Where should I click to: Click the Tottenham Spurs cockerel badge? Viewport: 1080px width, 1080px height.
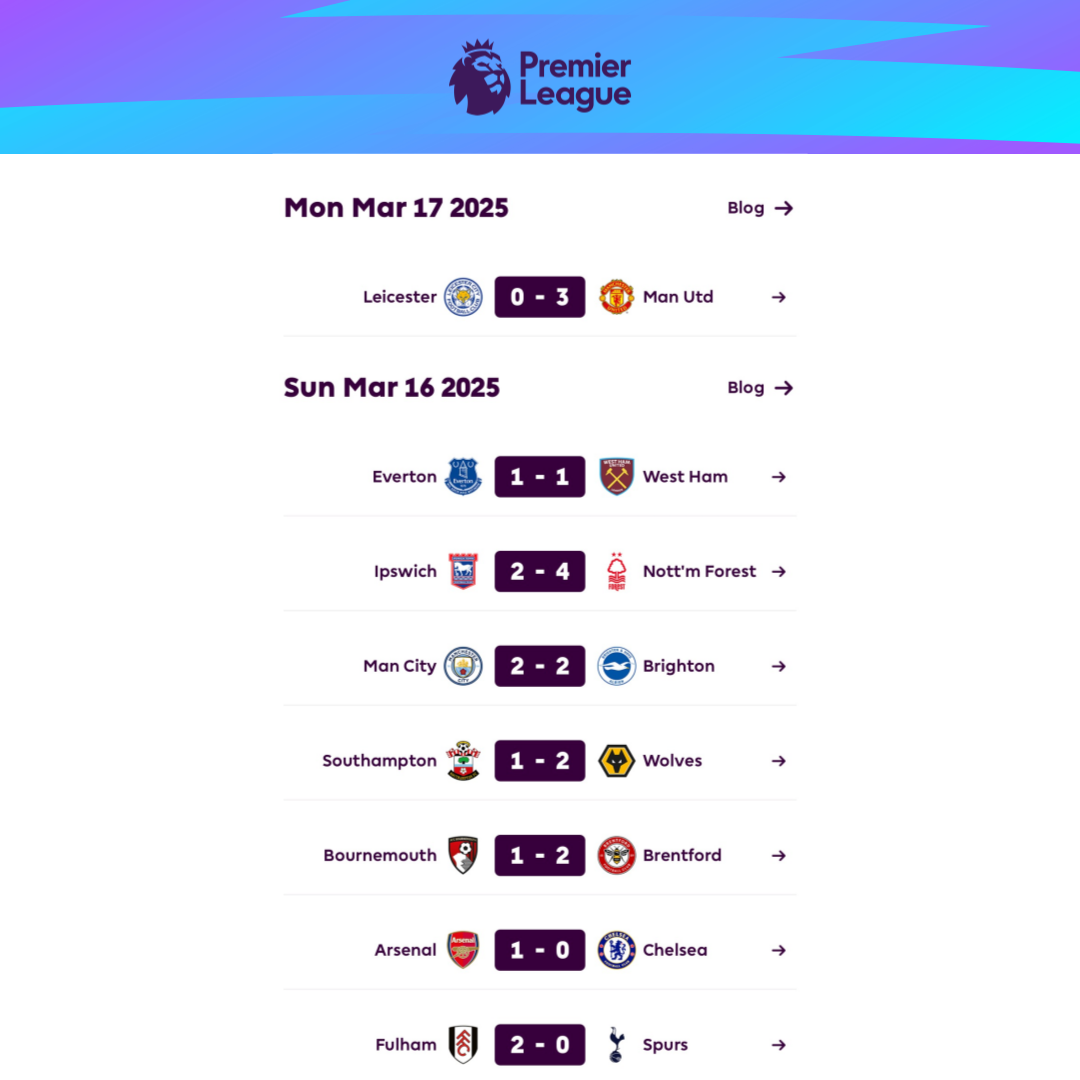616,1045
